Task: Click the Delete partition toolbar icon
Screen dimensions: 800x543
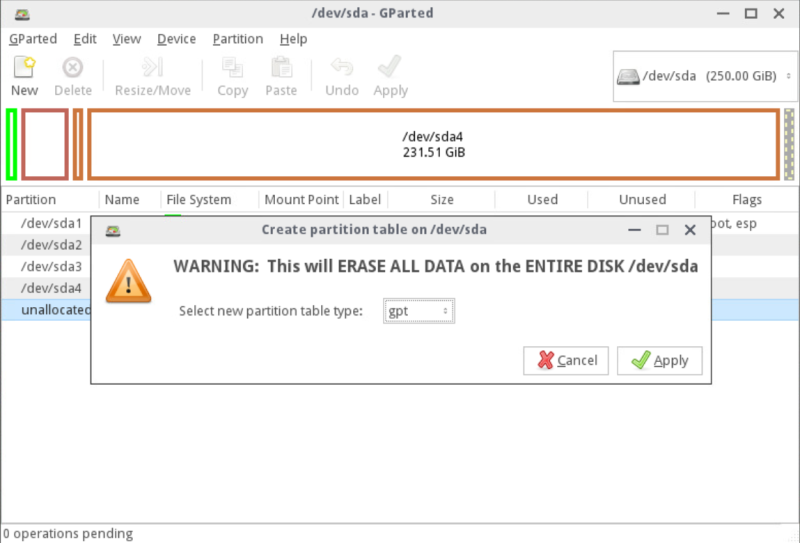Action: (x=72, y=69)
